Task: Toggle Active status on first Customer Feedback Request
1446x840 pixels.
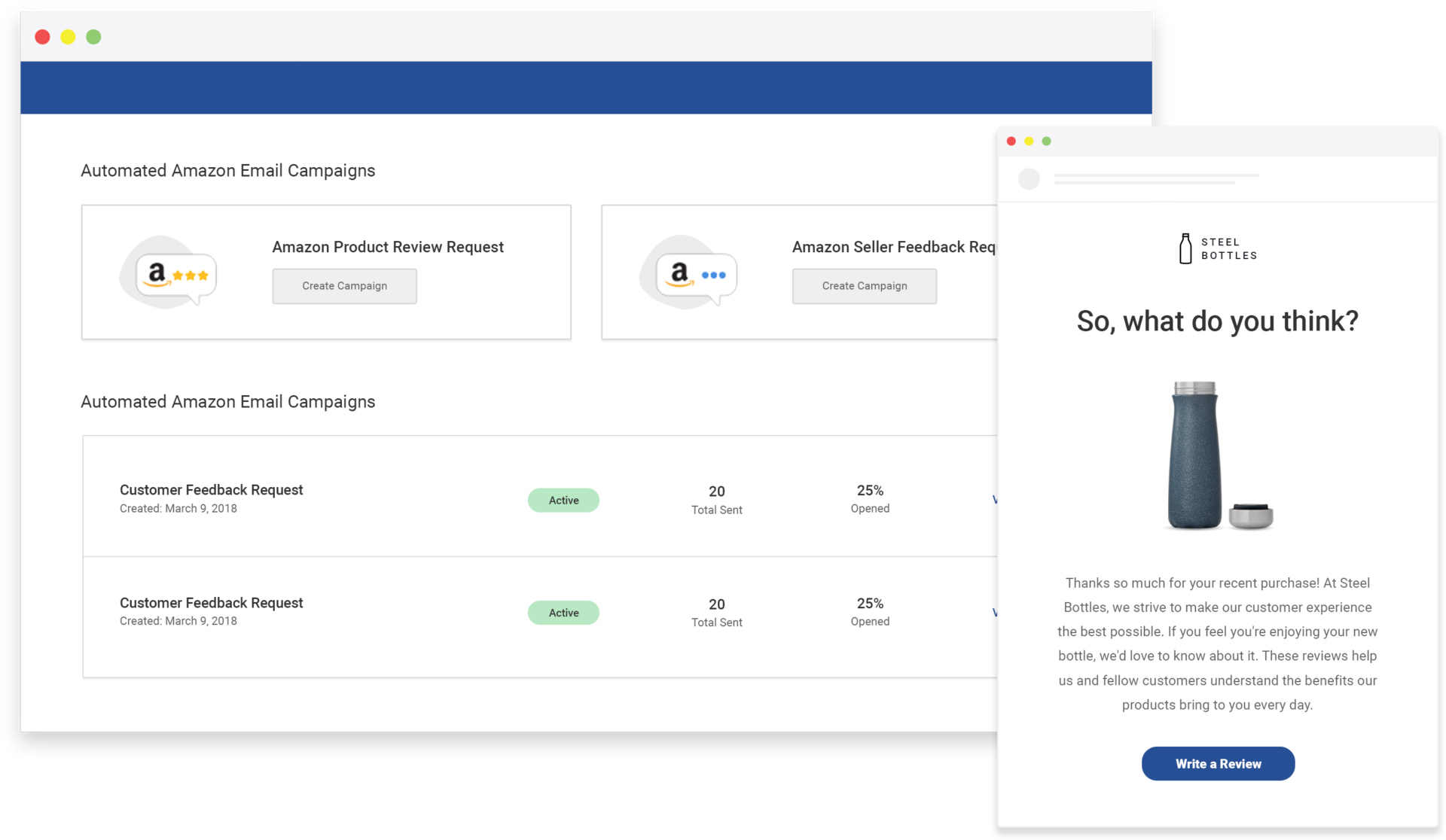Action: click(x=563, y=500)
